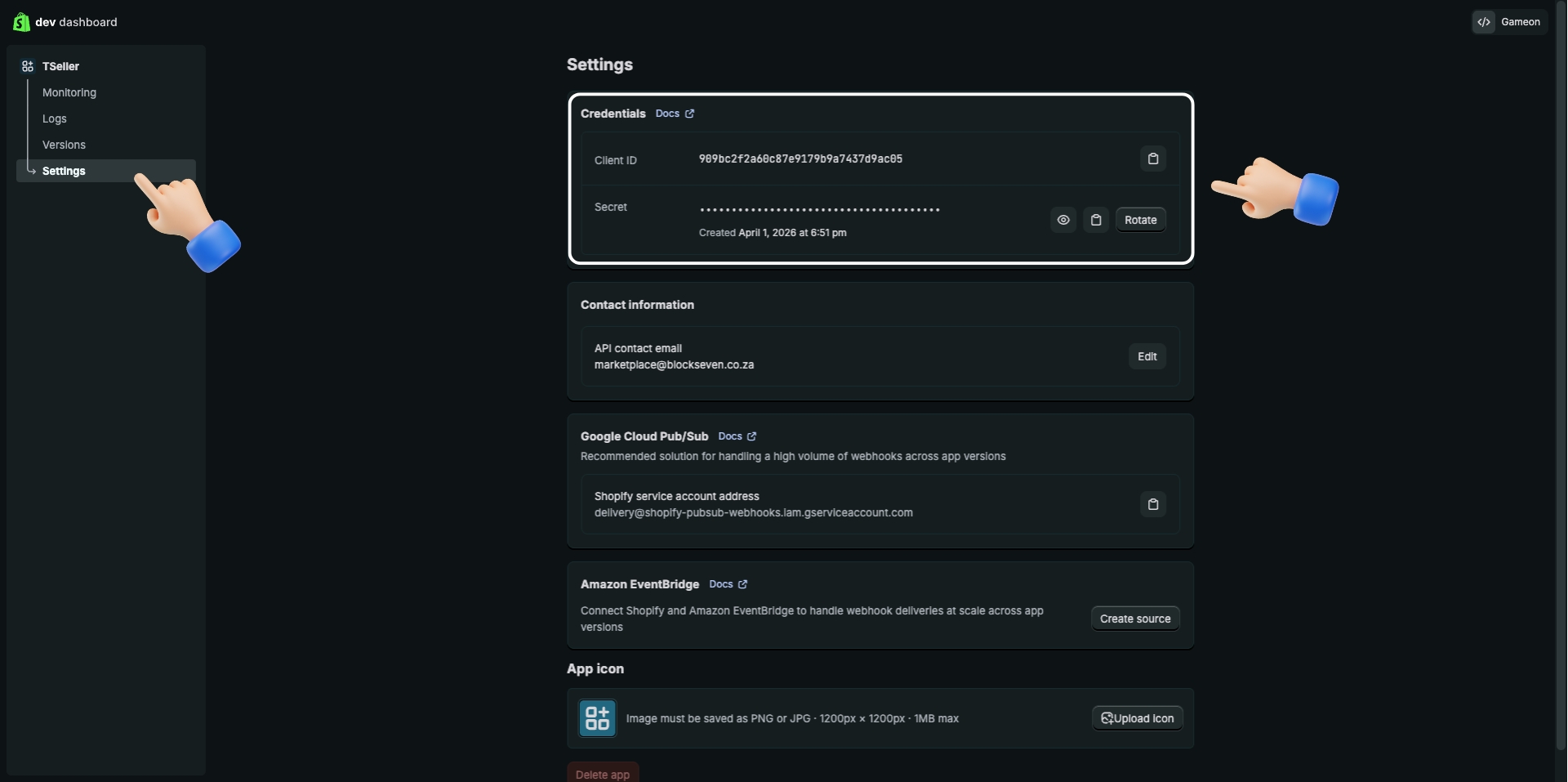Switch to the Versions page
1568x782 pixels.
[63, 145]
